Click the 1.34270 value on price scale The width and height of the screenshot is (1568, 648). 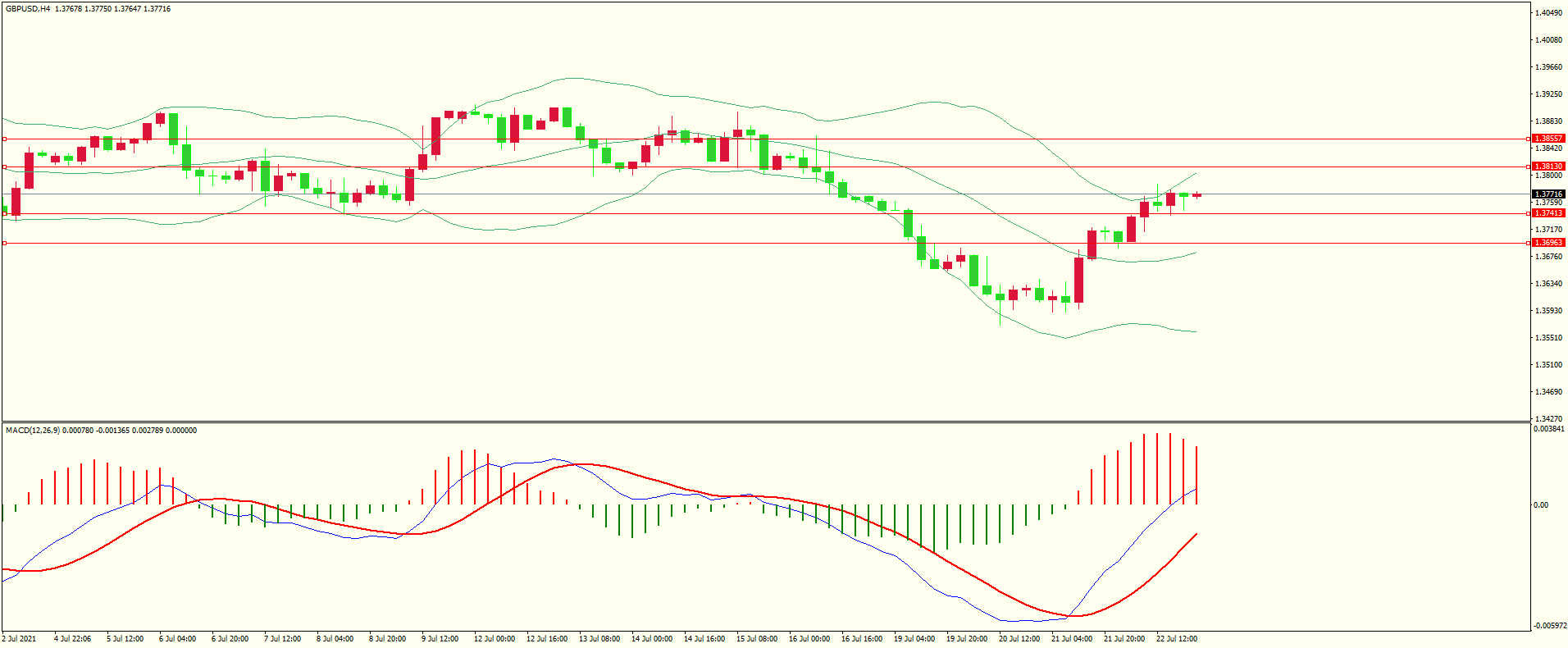click(1548, 419)
